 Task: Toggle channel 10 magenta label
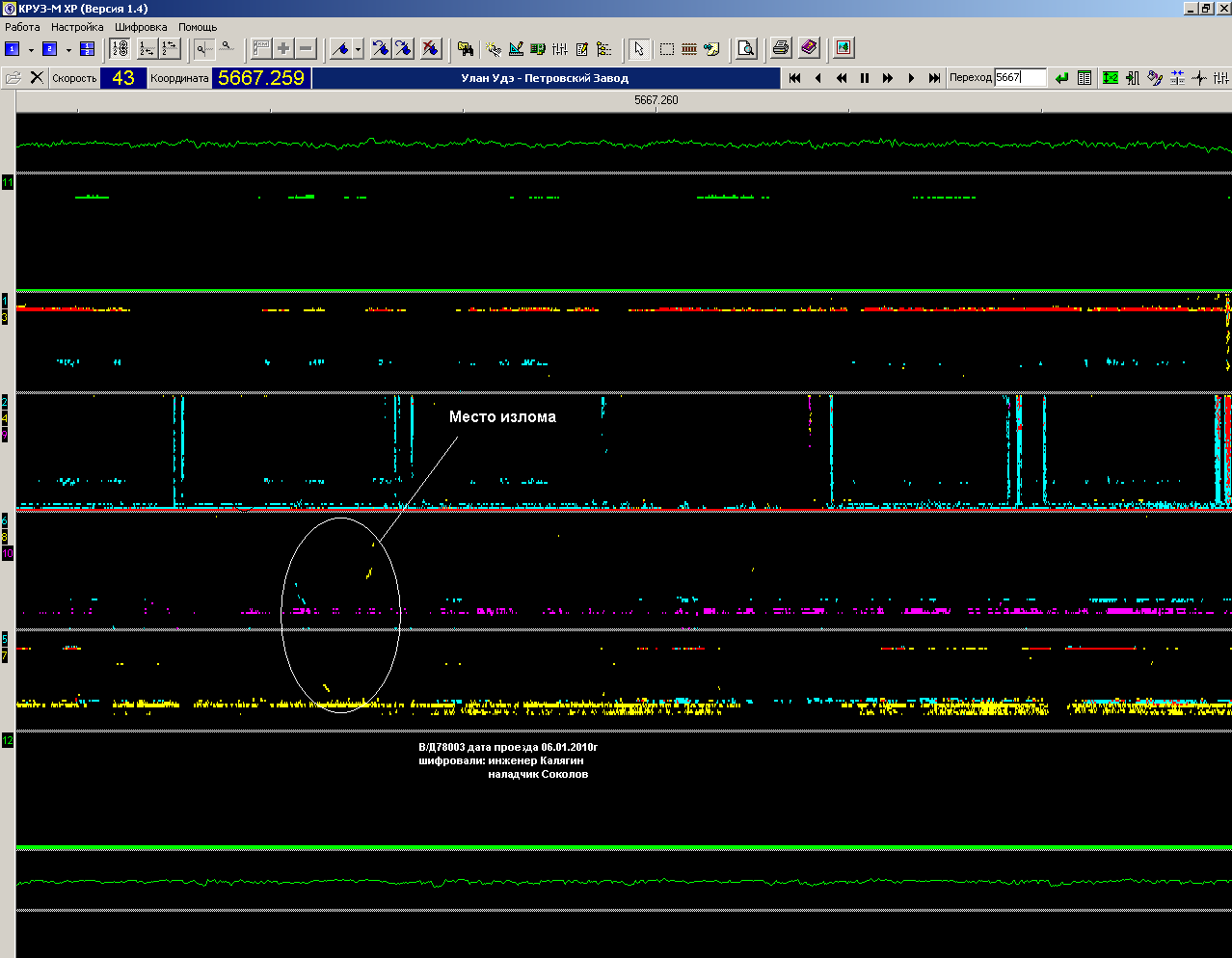(8, 553)
